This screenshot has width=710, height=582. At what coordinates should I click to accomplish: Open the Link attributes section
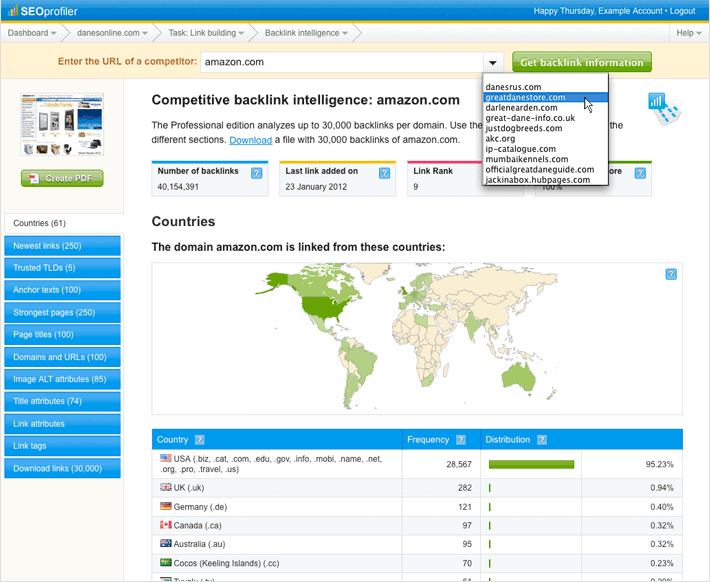[62, 424]
